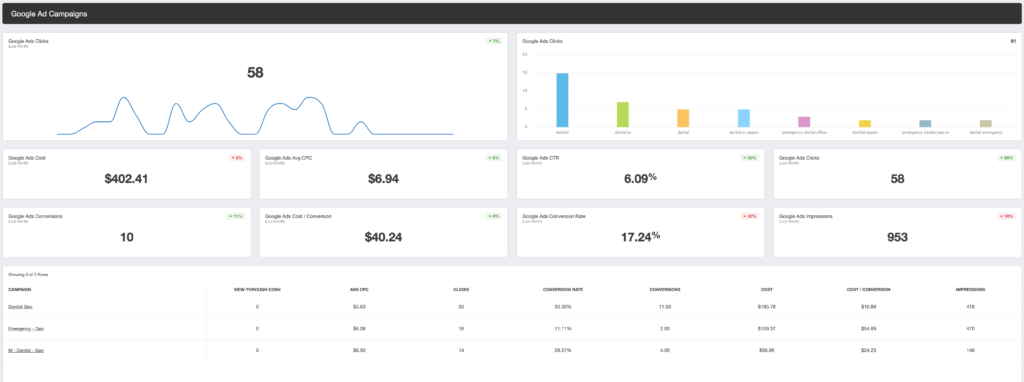Click the 11.11% conversion rate cell
Screen dimensions: 1024x382
(x=563, y=328)
